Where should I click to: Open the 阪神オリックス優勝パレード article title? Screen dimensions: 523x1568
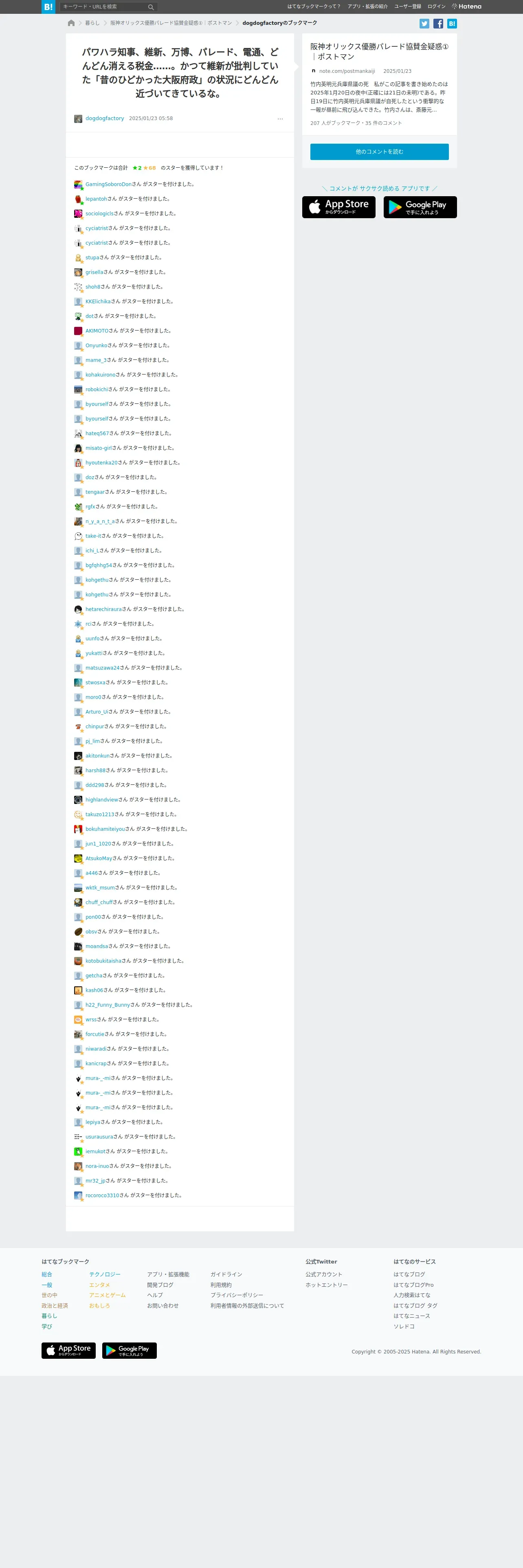tap(379, 52)
